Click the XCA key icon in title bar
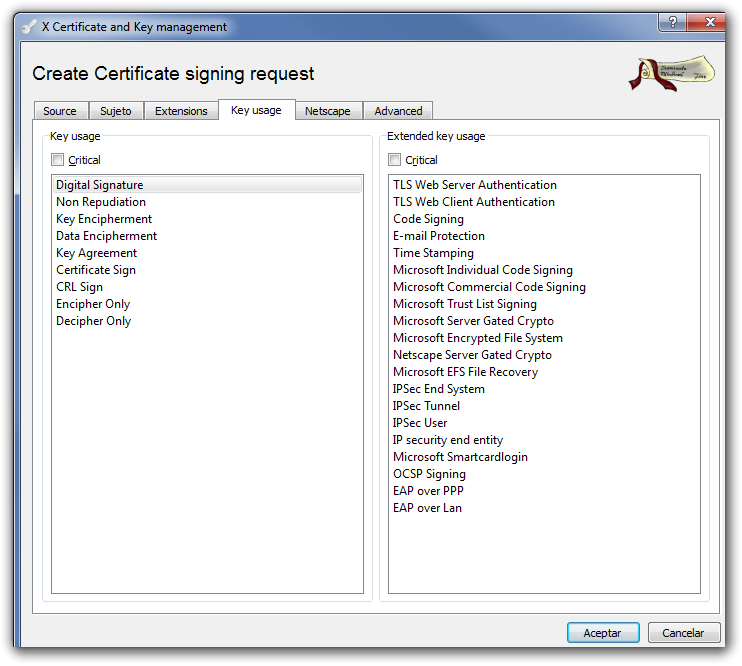The height and width of the screenshot is (666, 742). coord(29,27)
